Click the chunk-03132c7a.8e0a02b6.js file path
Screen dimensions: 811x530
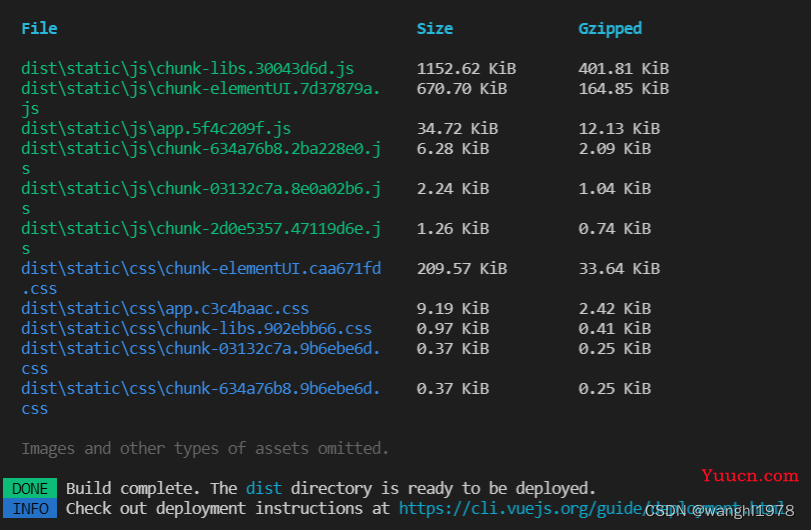201,199
